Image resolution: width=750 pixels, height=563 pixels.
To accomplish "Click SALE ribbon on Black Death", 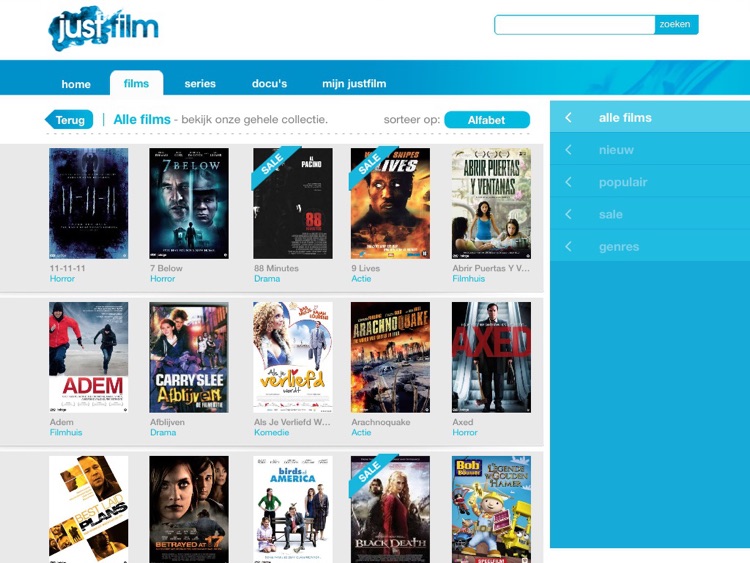I will [370, 474].
